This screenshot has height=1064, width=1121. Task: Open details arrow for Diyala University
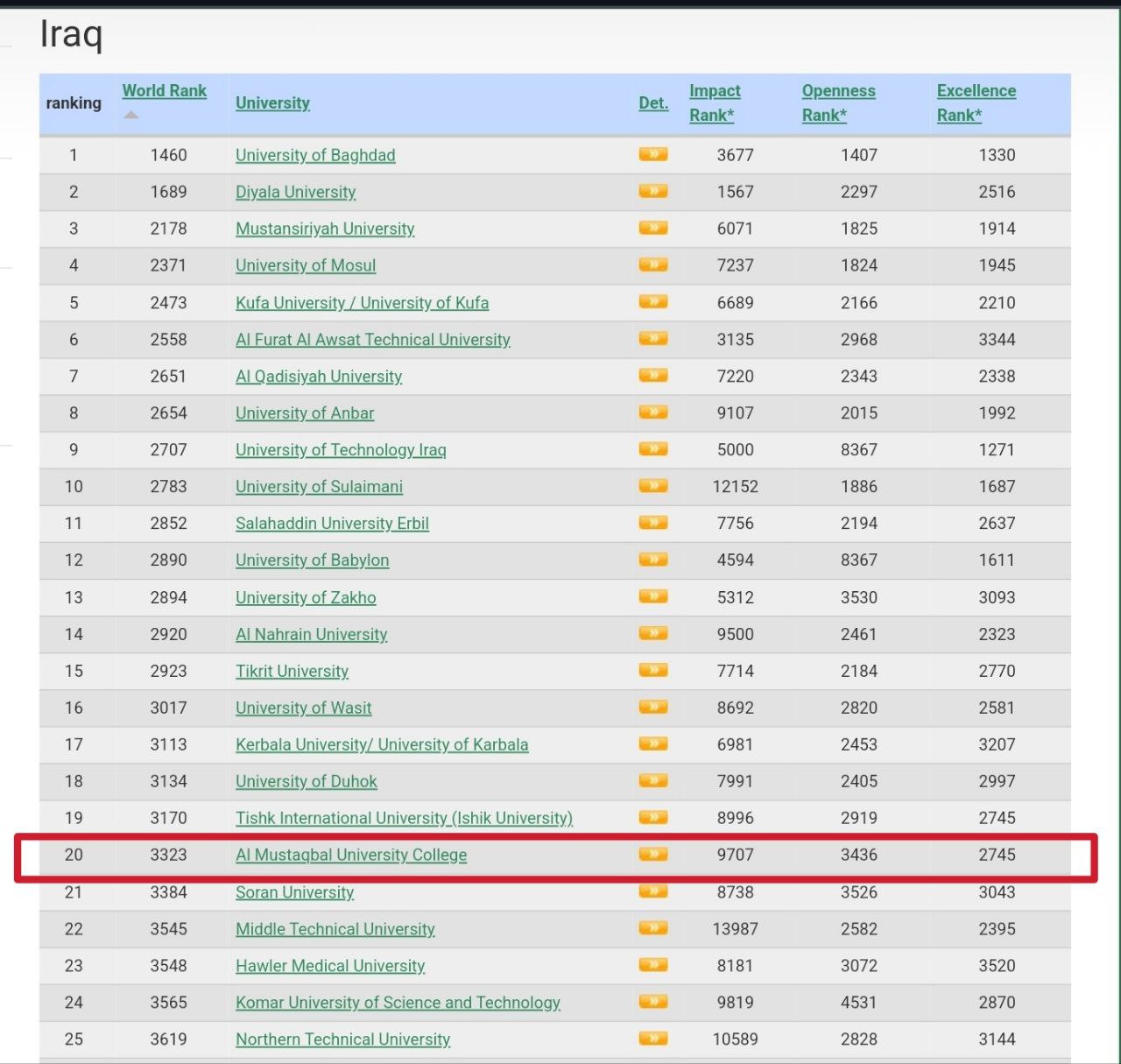652,191
